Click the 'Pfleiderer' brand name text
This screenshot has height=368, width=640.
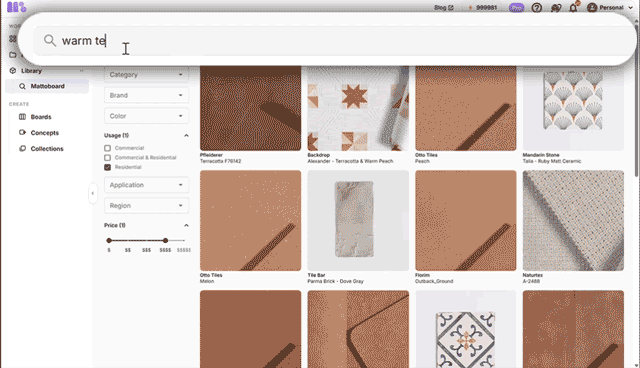pos(211,155)
